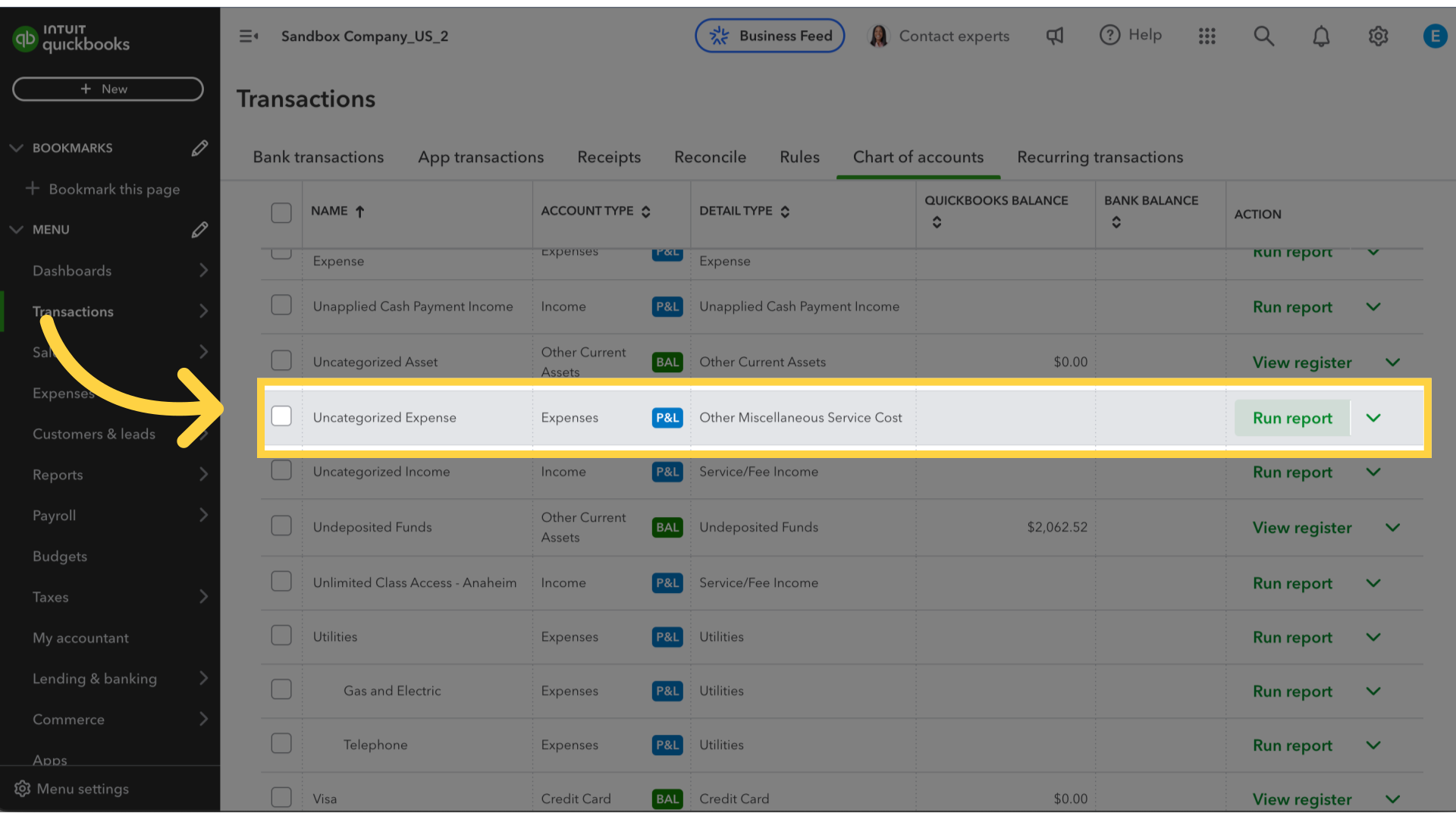Sort by Detail Type column arrows
Viewport: 1456px width, 819px height.
click(x=785, y=212)
